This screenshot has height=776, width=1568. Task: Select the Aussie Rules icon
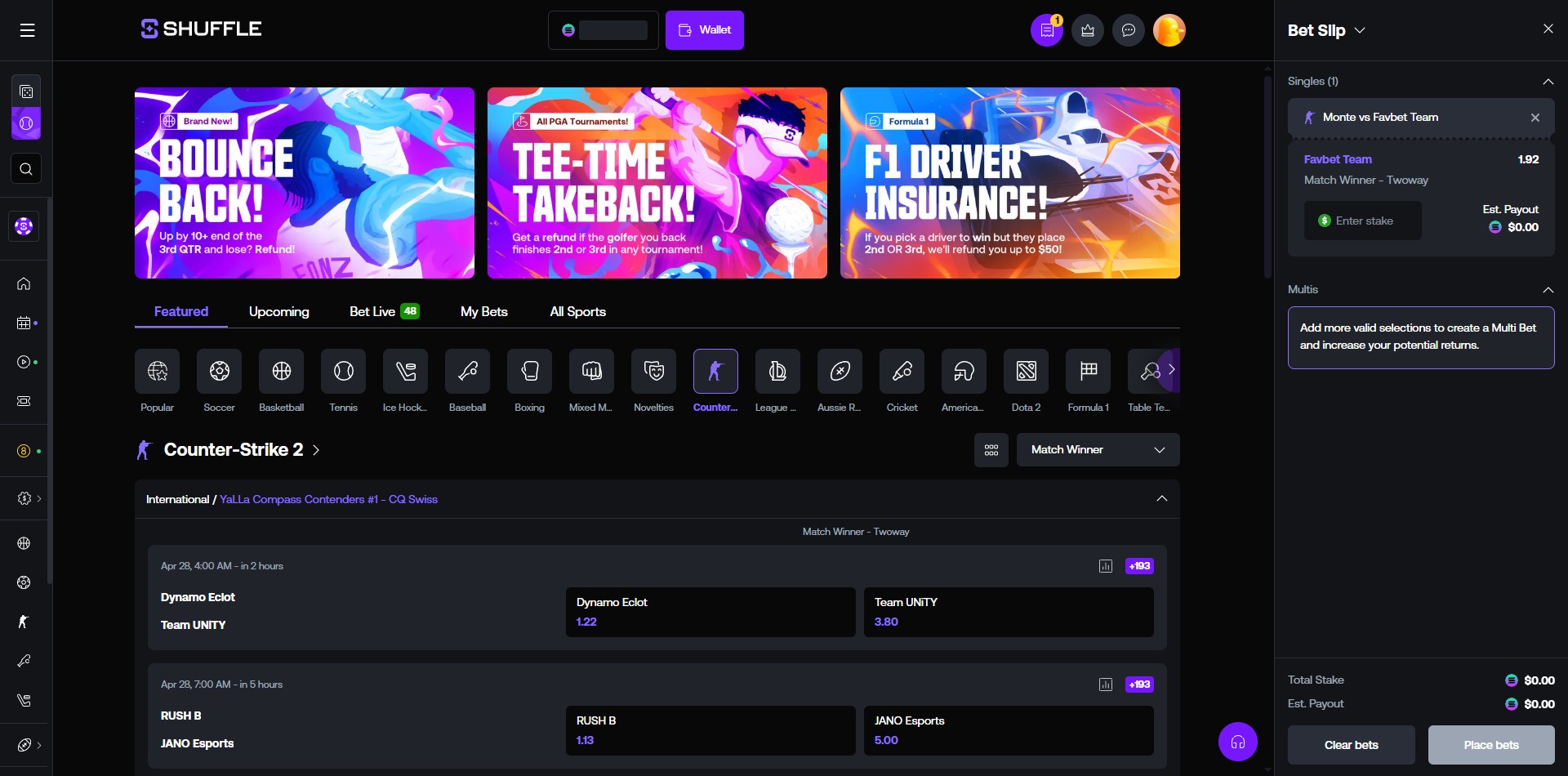(x=840, y=371)
